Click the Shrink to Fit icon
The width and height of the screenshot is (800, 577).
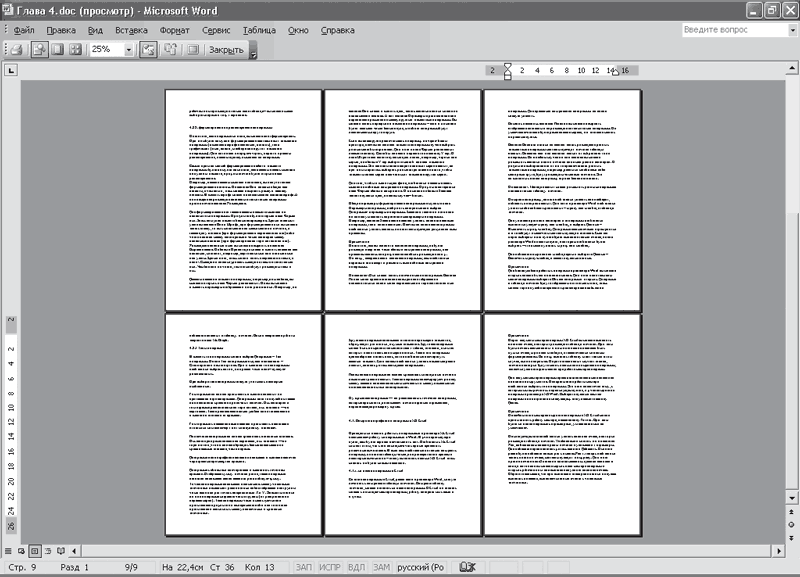click(x=170, y=49)
